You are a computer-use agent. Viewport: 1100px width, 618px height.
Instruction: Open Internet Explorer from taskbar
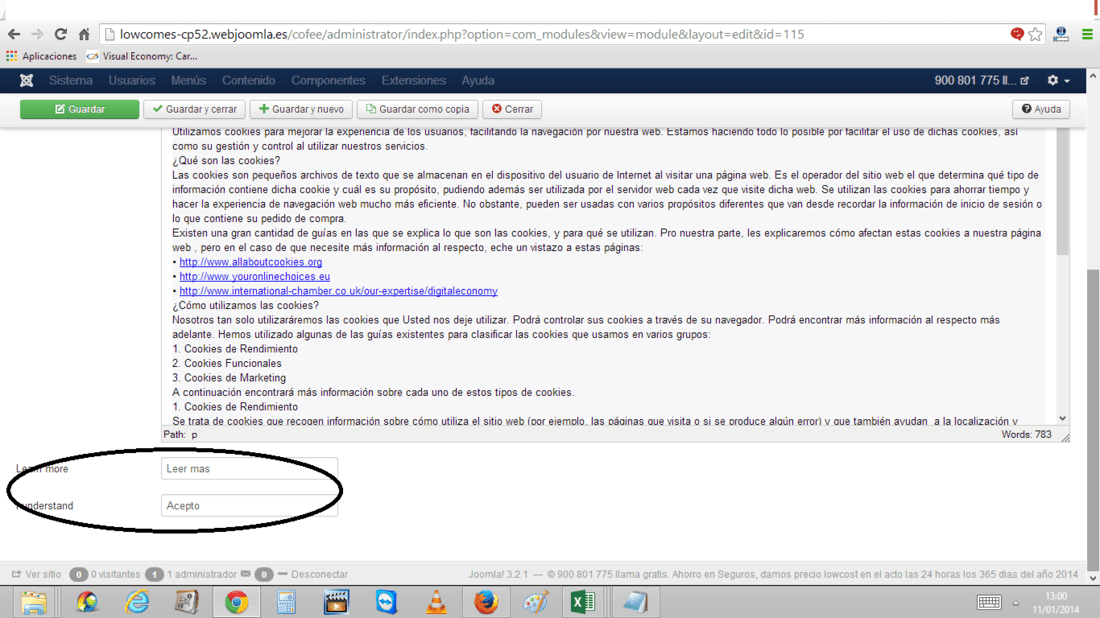(137, 603)
